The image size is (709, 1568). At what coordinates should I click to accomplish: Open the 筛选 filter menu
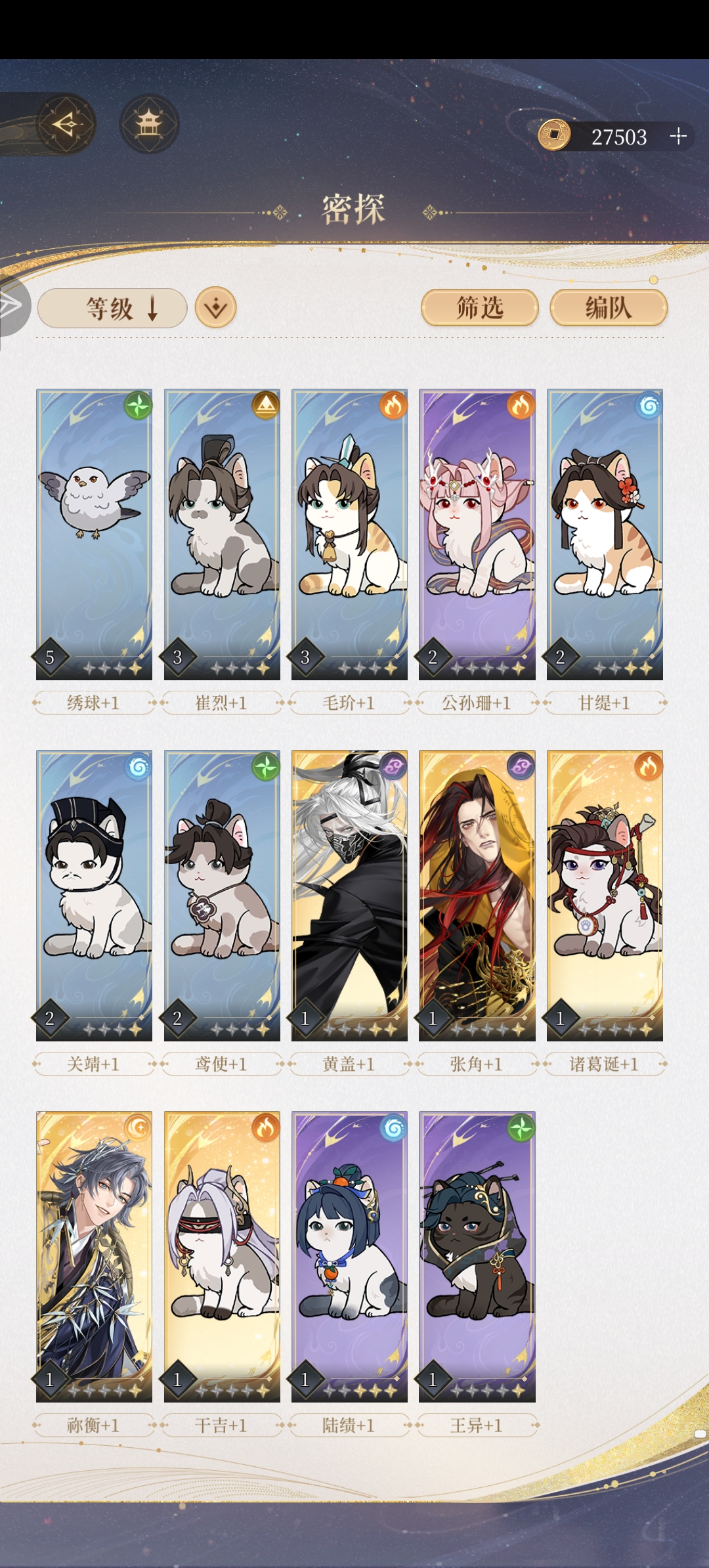point(480,307)
